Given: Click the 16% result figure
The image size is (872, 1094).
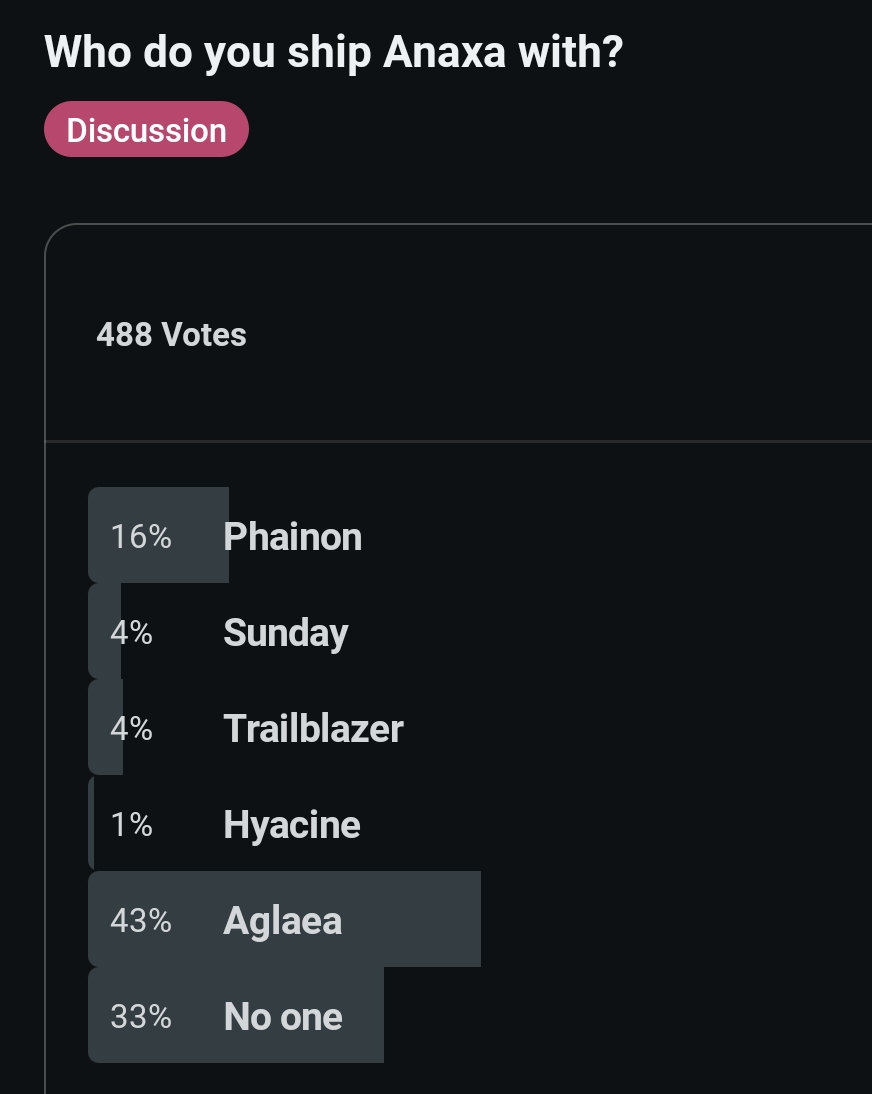Looking at the screenshot, I should coord(141,537).
